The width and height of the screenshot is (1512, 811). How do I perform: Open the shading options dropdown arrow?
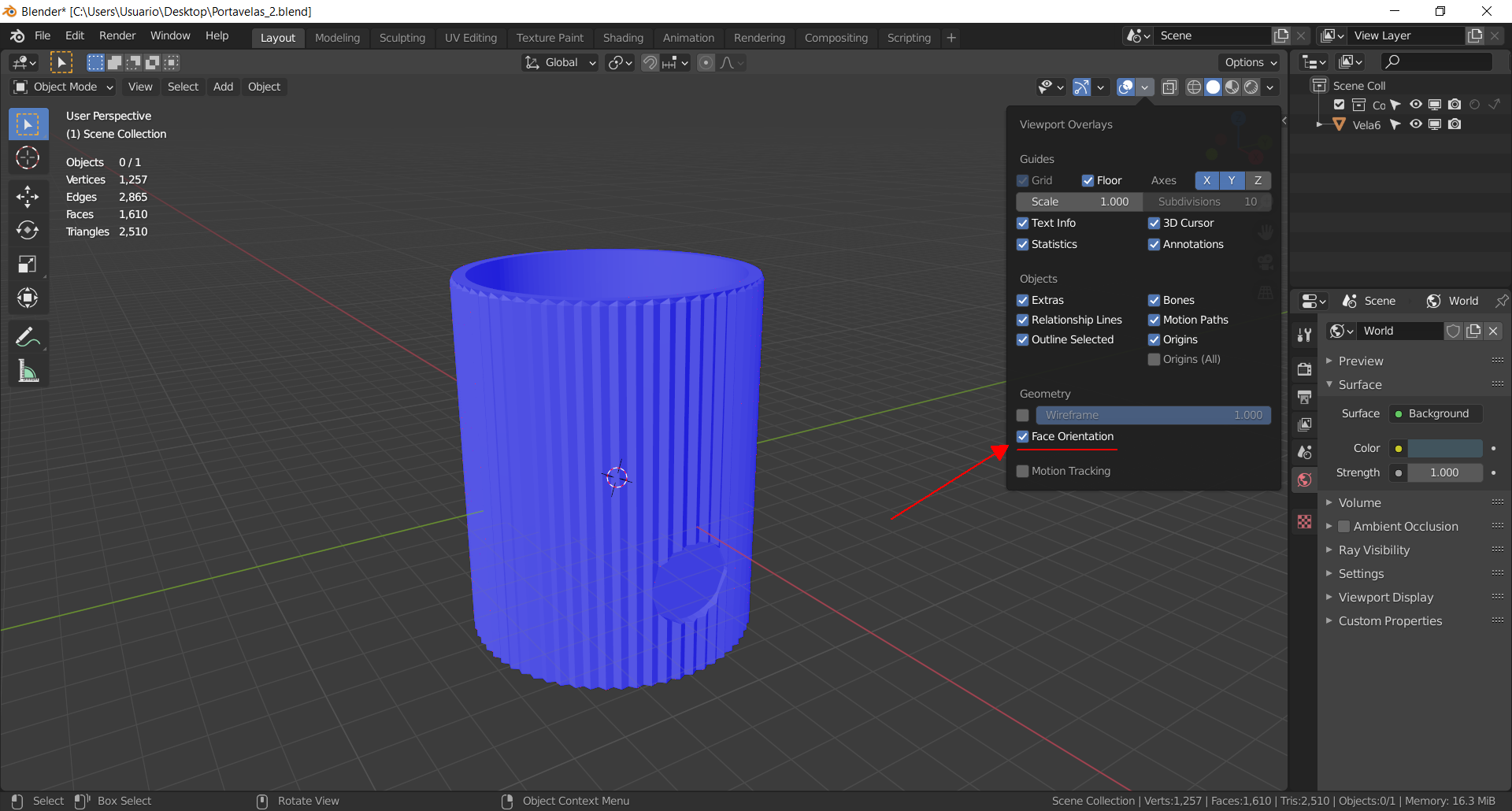coord(1270,87)
